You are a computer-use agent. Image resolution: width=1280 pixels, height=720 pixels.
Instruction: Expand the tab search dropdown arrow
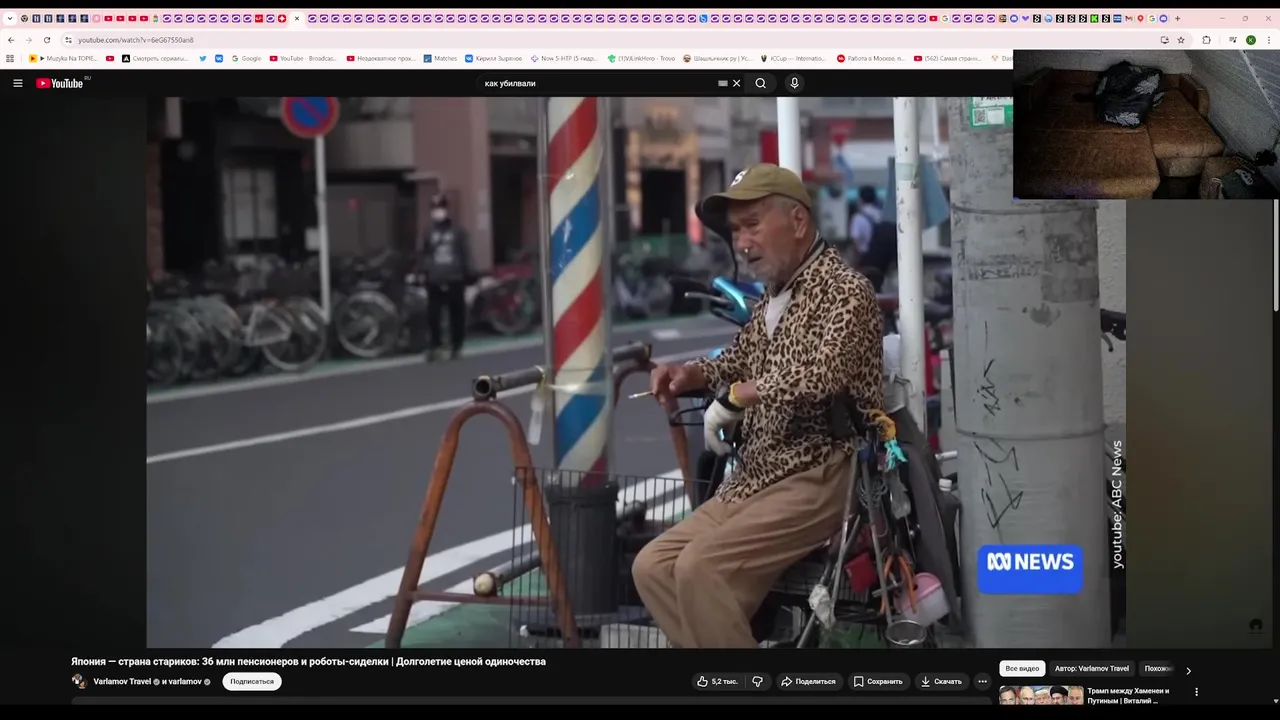tap(10, 18)
